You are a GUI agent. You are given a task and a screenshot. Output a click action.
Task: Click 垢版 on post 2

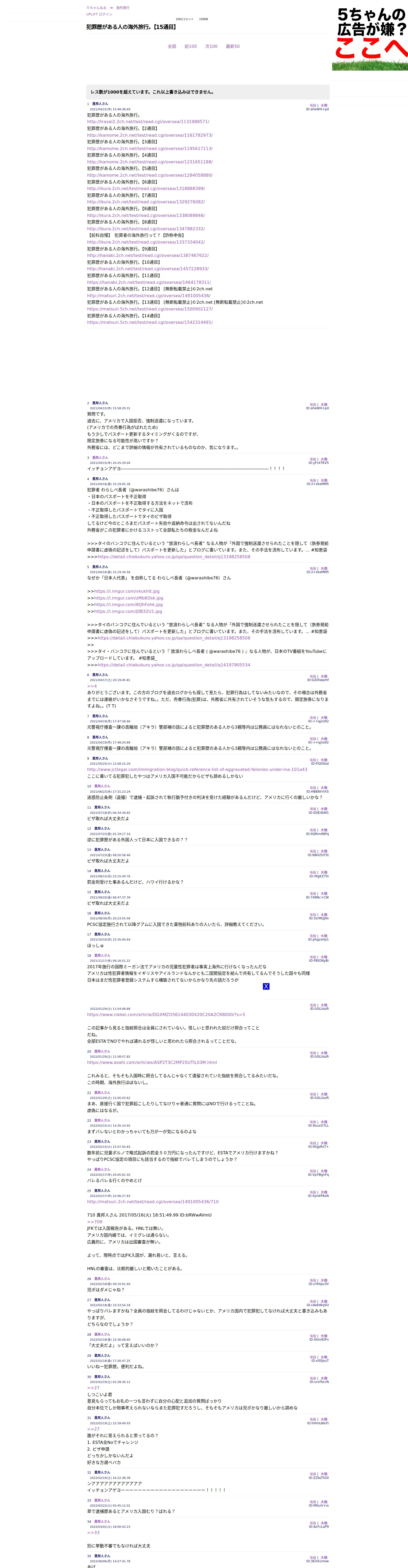pos(313,405)
